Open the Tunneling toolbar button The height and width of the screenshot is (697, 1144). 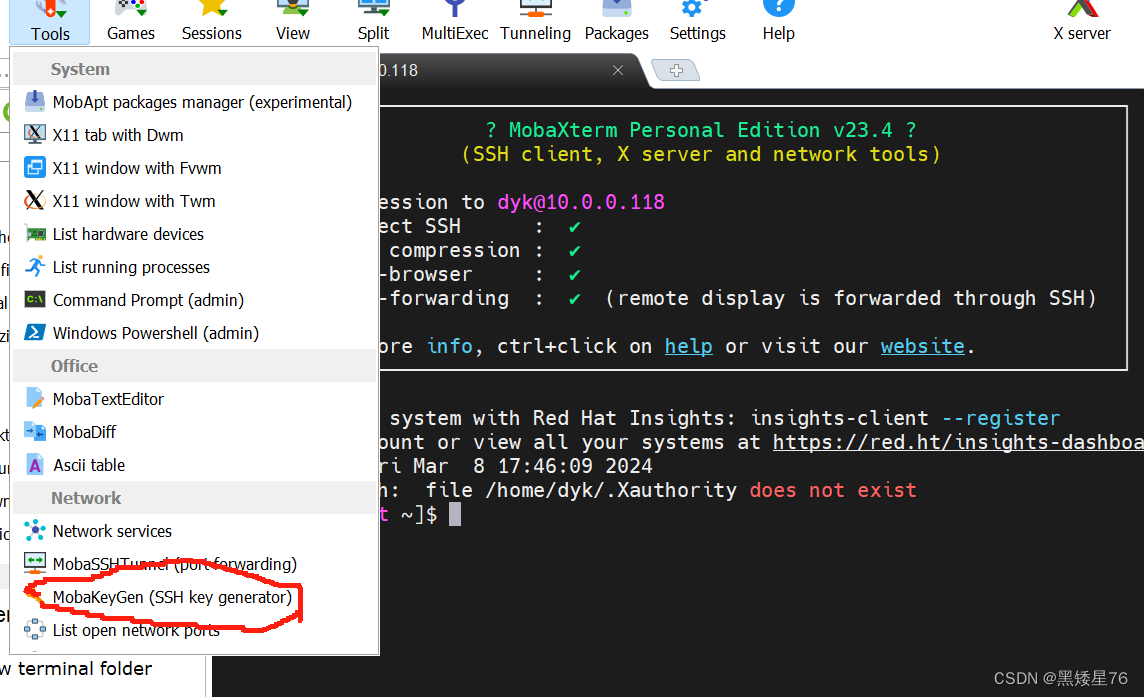tap(536, 21)
